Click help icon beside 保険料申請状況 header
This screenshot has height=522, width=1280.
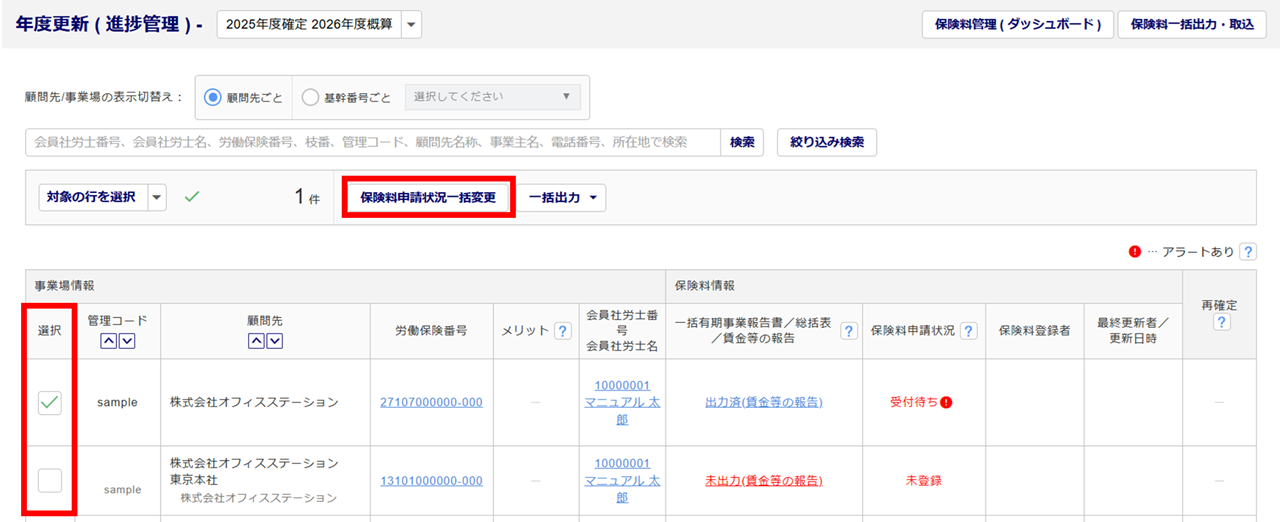tap(968, 331)
